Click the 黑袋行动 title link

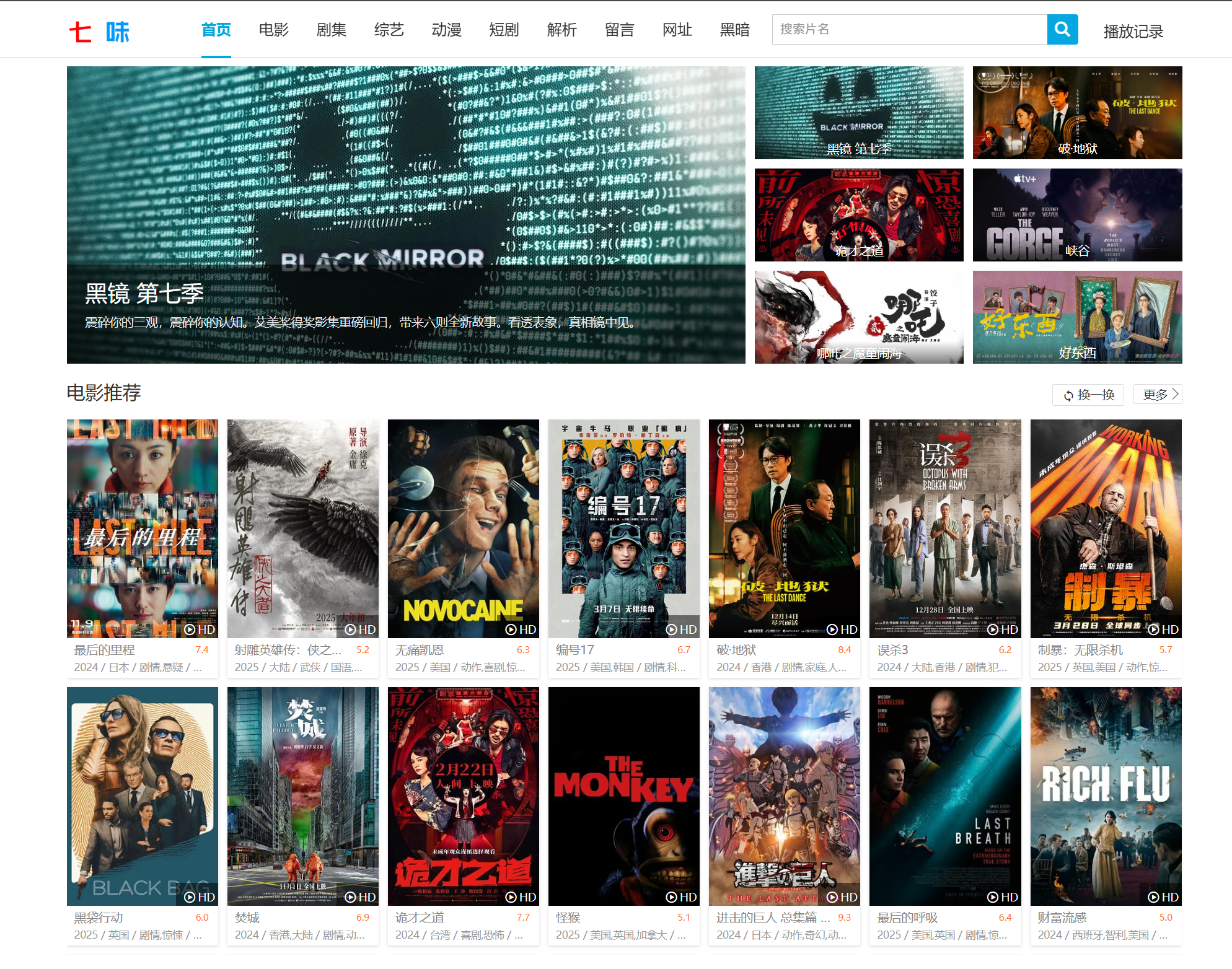click(99, 918)
